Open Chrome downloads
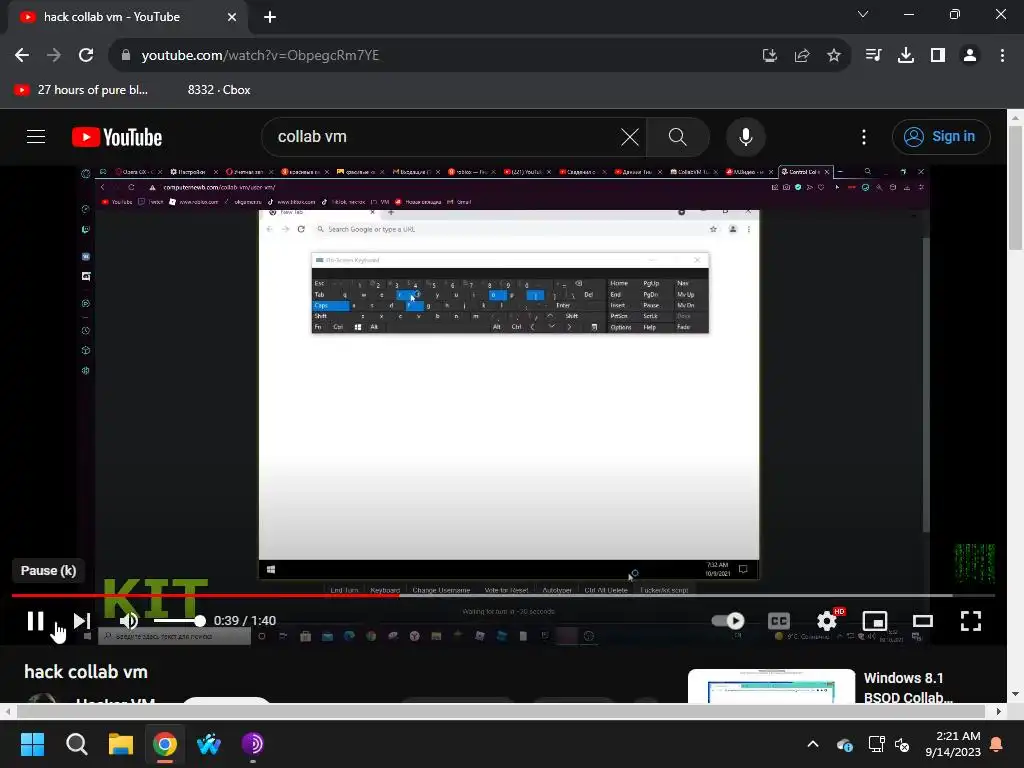The width and height of the screenshot is (1024, 768). tap(906, 56)
